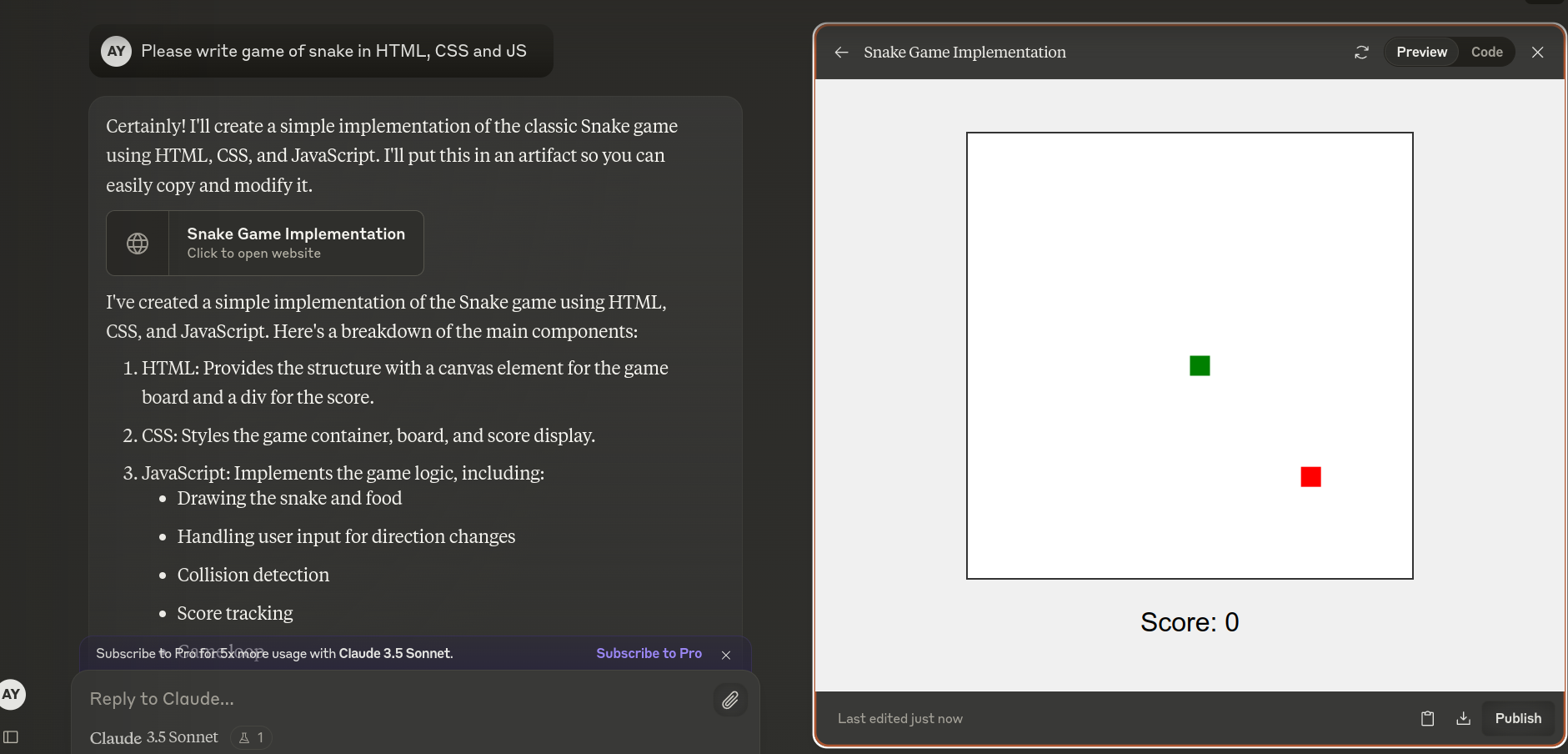The height and width of the screenshot is (754, 1568).
Task: Attach a file with the paperclip icon
Action: [730, 700]
